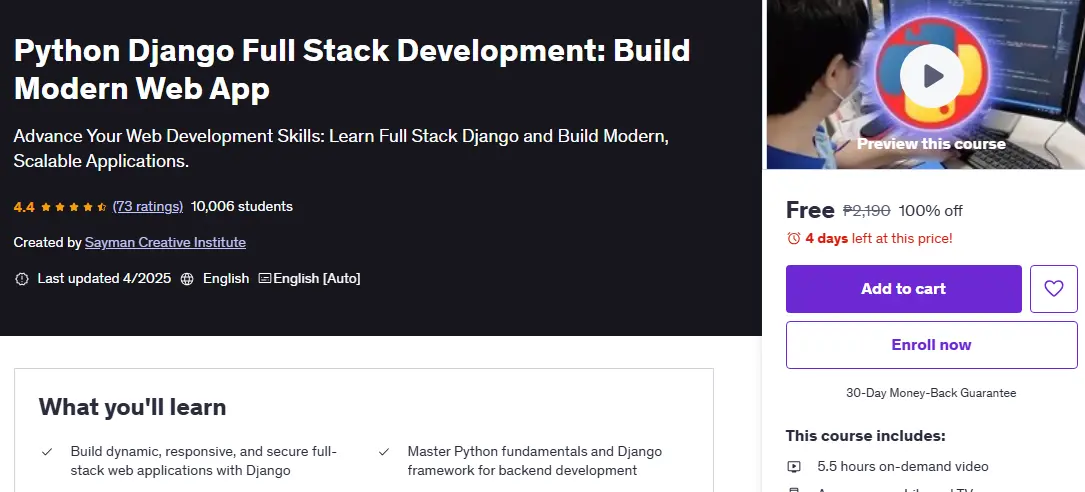Image resolution: width=1085 pixels, height=492 pixels.
Task: Click the Add to cart button
Action: coord(903,289)
